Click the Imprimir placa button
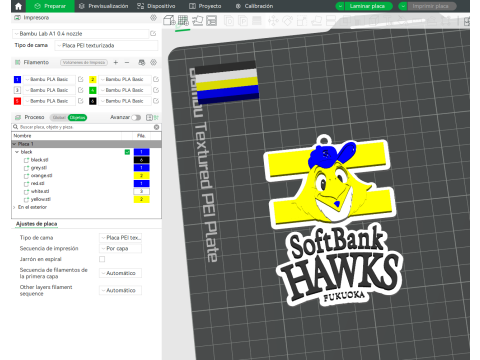 point(431,6)
